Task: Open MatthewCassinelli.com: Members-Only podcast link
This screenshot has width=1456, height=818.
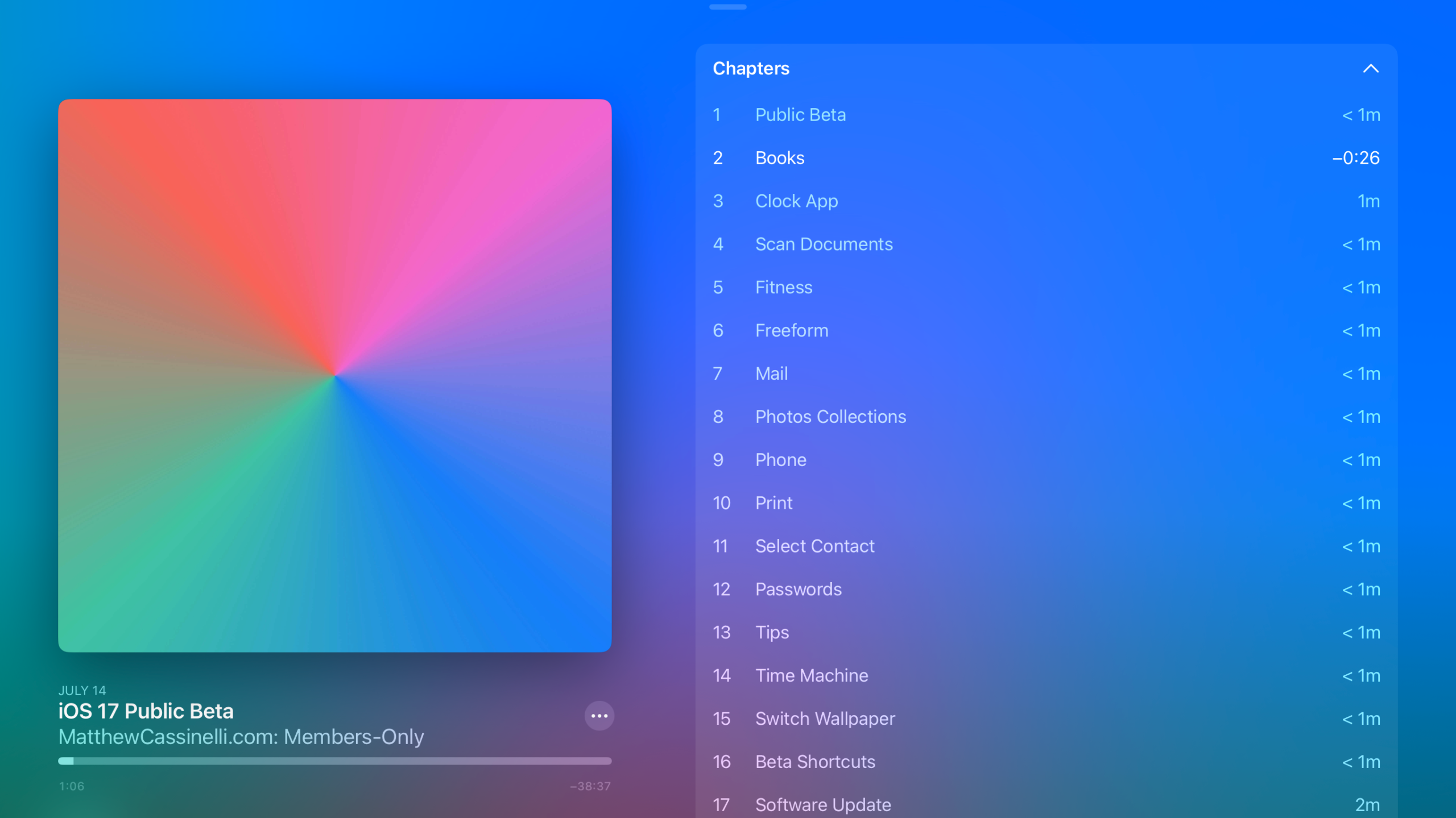Action: pos(241,737)
